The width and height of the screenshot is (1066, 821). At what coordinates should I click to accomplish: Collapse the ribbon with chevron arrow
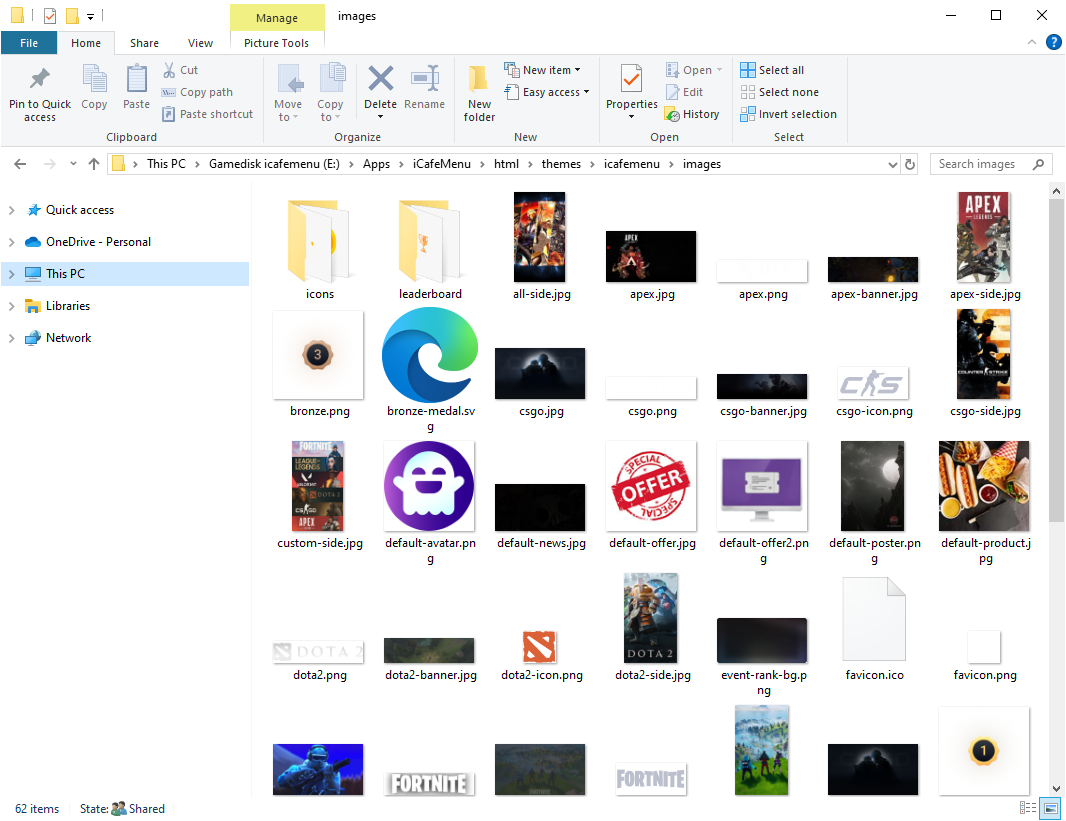1033,43
